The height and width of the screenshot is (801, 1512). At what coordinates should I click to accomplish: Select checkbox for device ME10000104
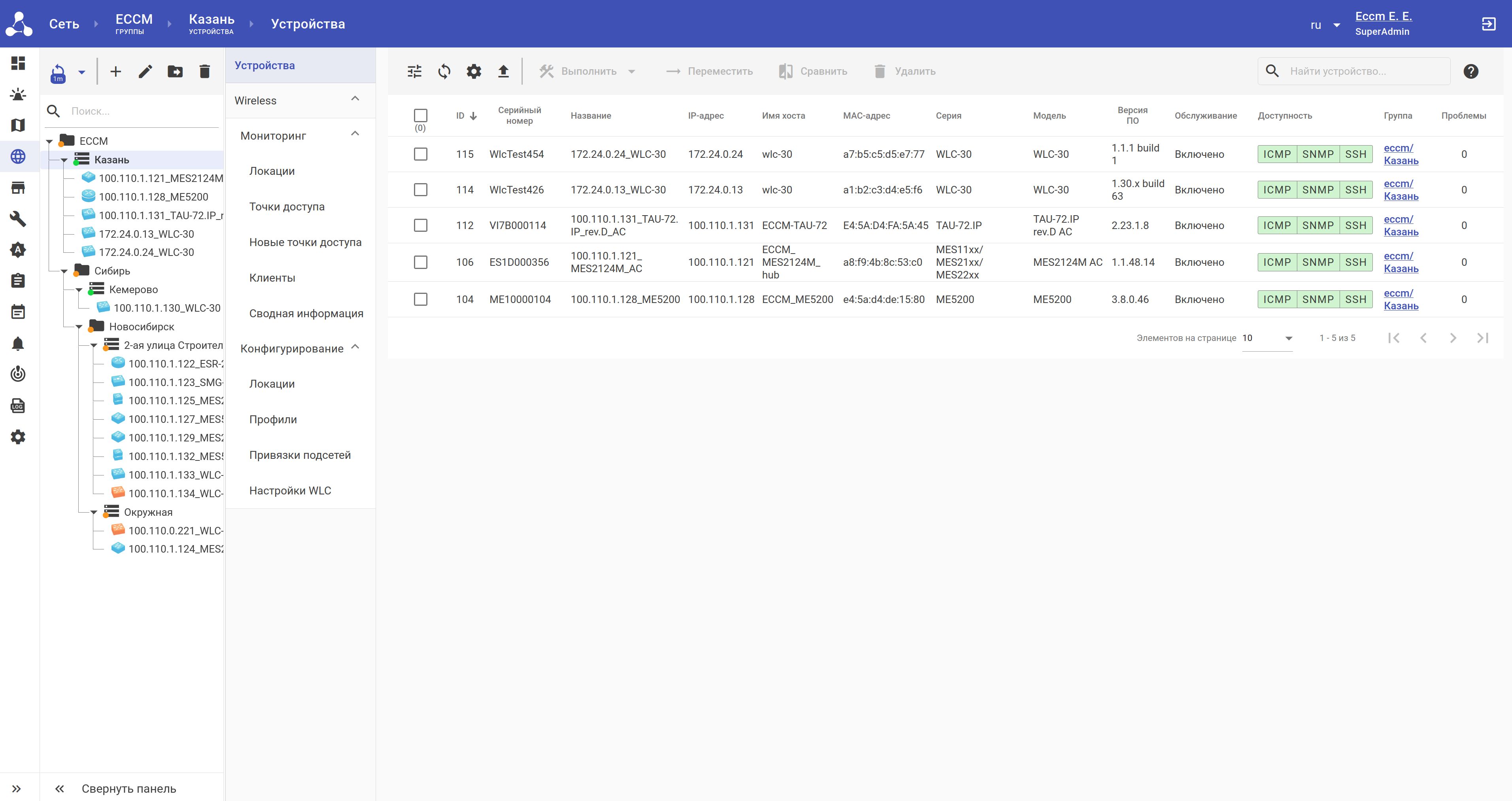[x=420, y=299]
